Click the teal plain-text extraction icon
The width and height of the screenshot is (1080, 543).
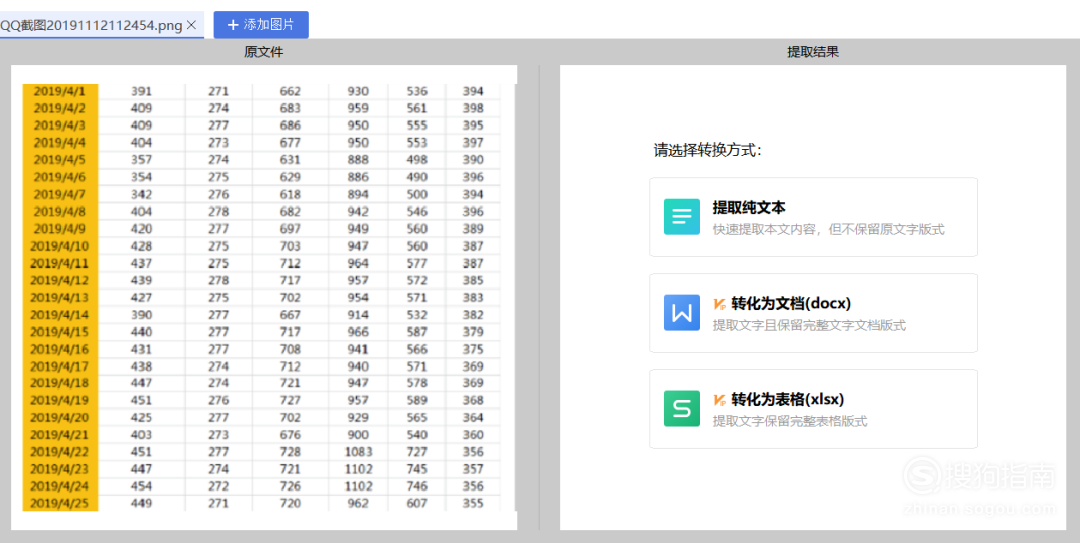[x=681, y=217]
